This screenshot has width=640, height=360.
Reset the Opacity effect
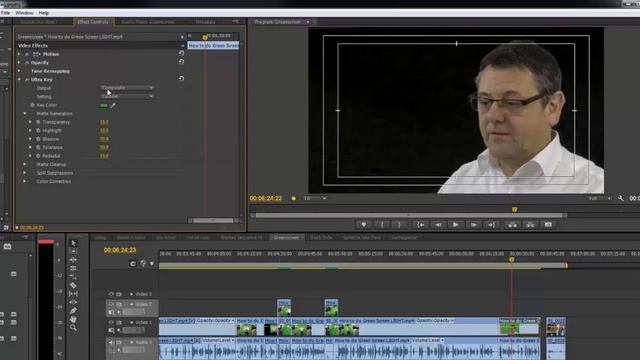[x=181, y=62]
